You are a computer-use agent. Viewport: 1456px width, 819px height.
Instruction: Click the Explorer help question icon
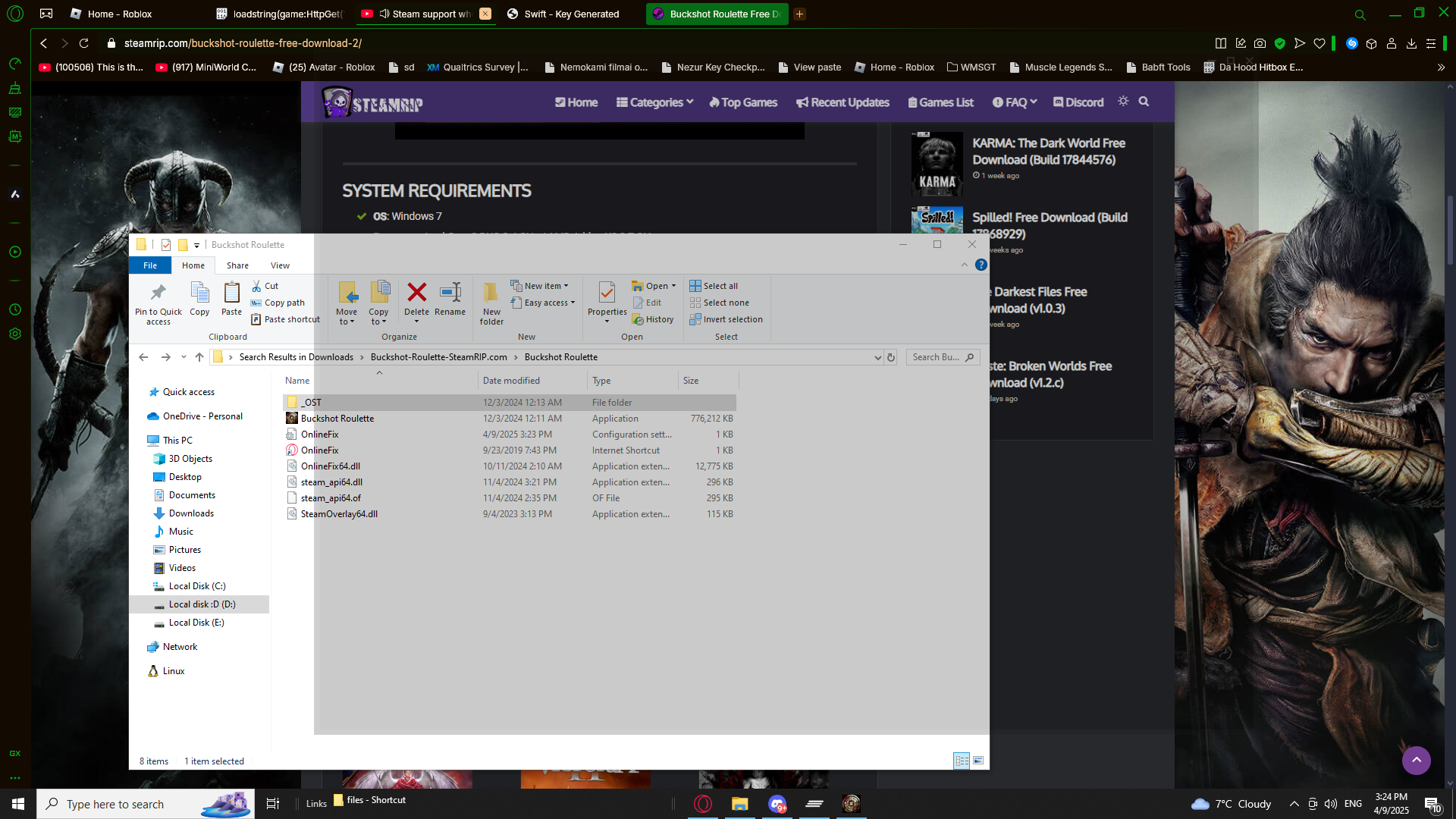[981, 265]
